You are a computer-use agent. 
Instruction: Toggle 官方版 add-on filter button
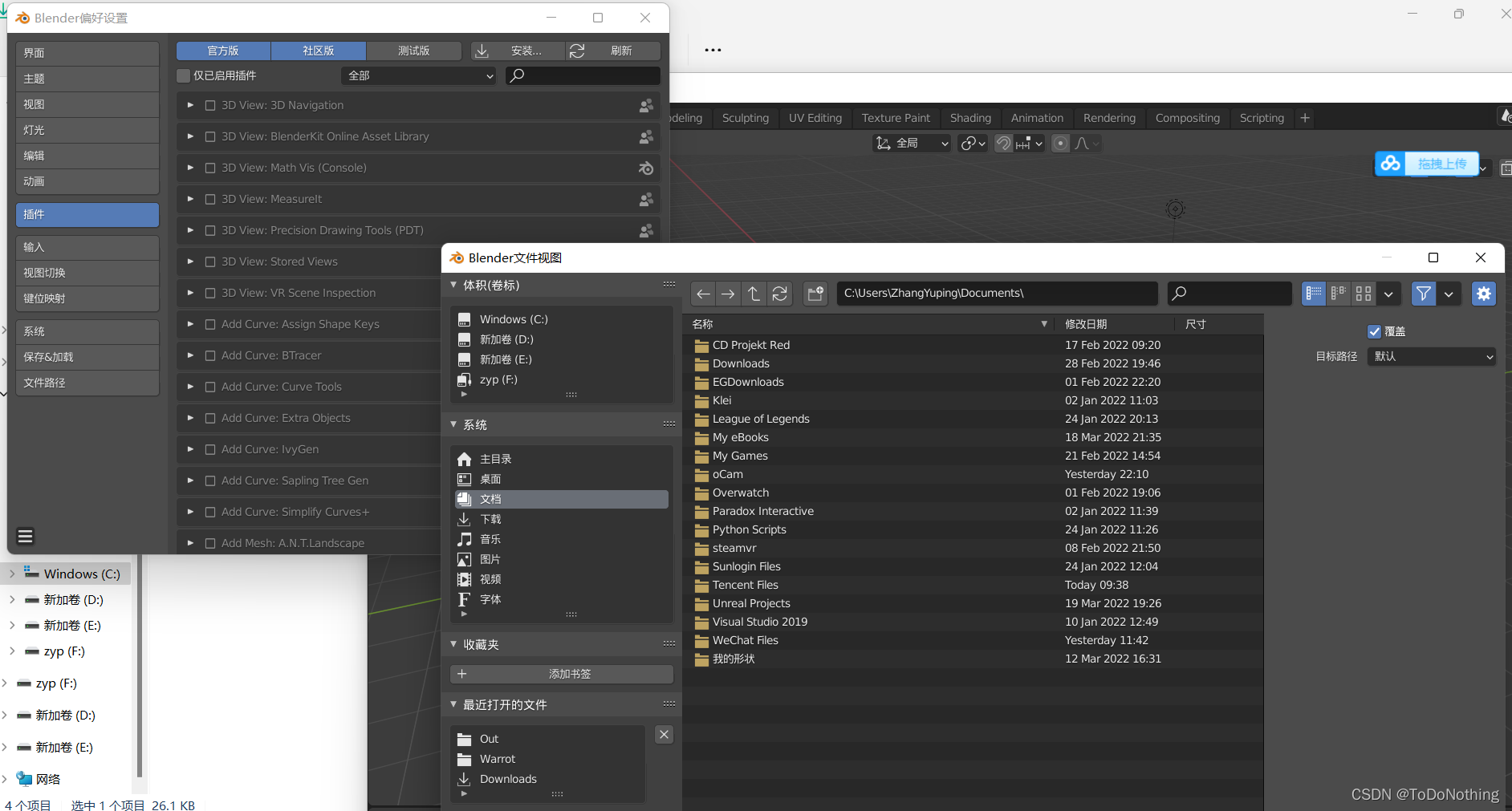coord(223,51)
